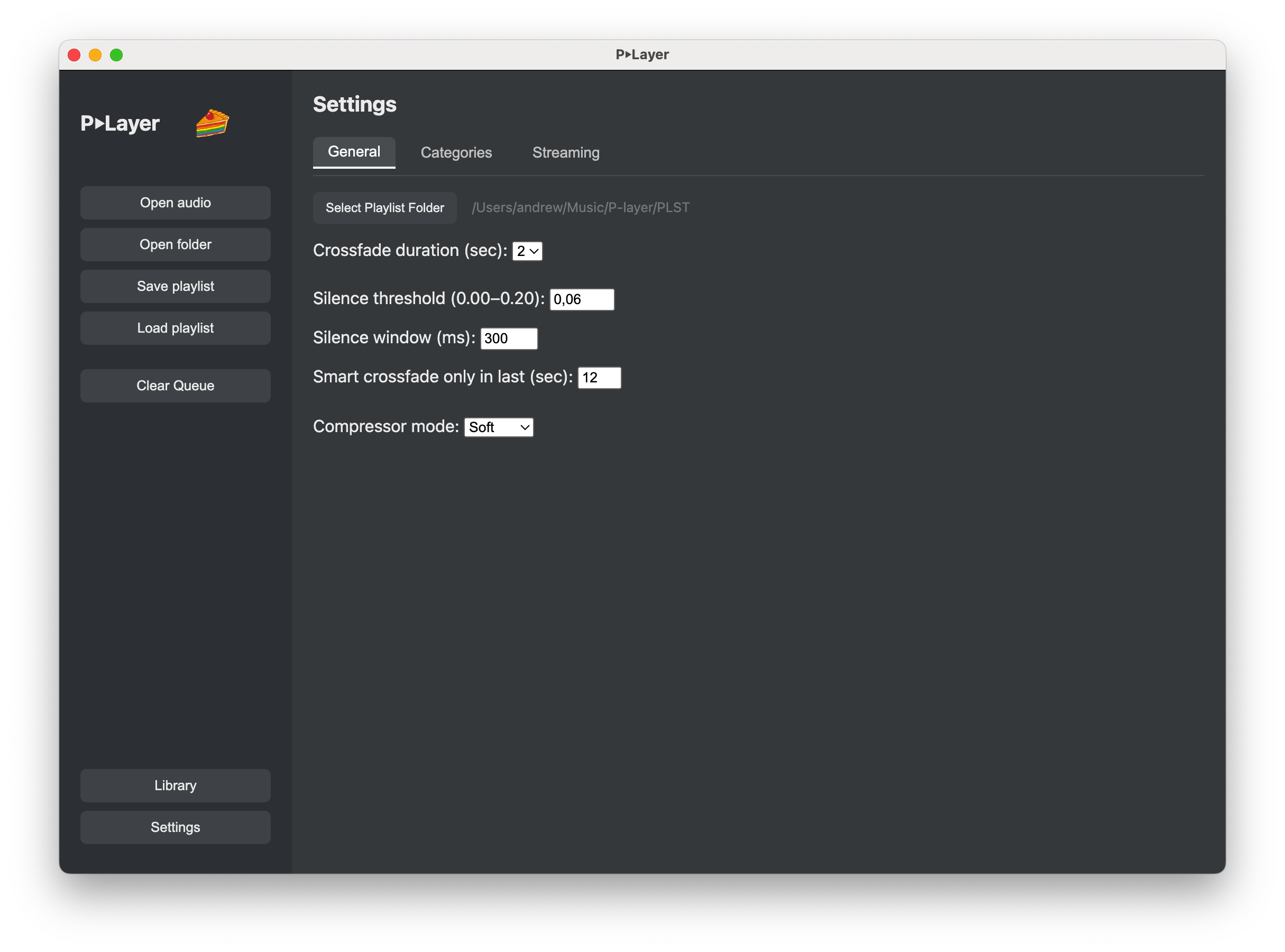Open the Compressor mode dropdown
This screenshot has width=1285, height=952.
coord(499,427)
